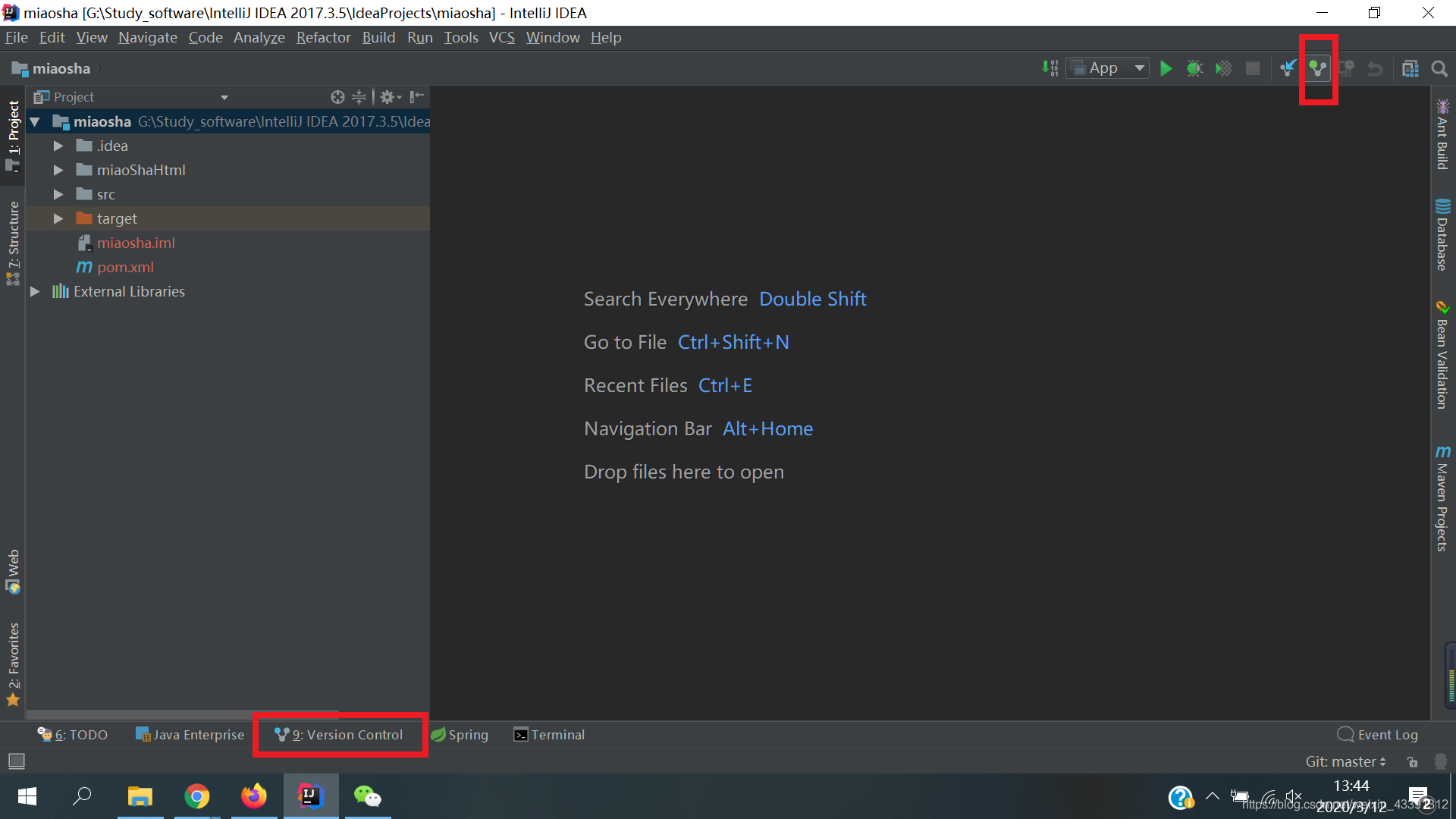Open 9: Version Control tool window

point(339,734)
